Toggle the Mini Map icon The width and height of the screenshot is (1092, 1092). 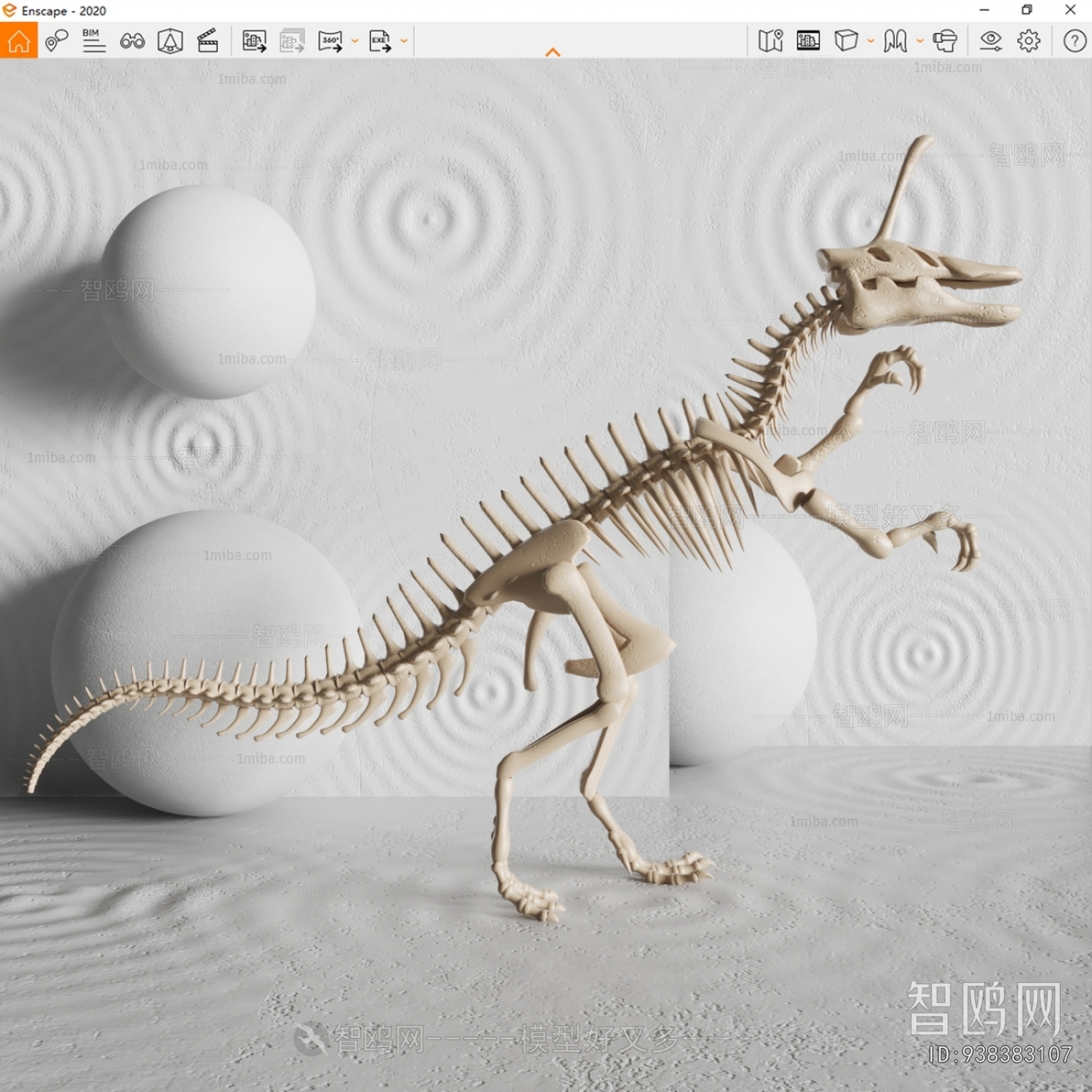(770, 41)
